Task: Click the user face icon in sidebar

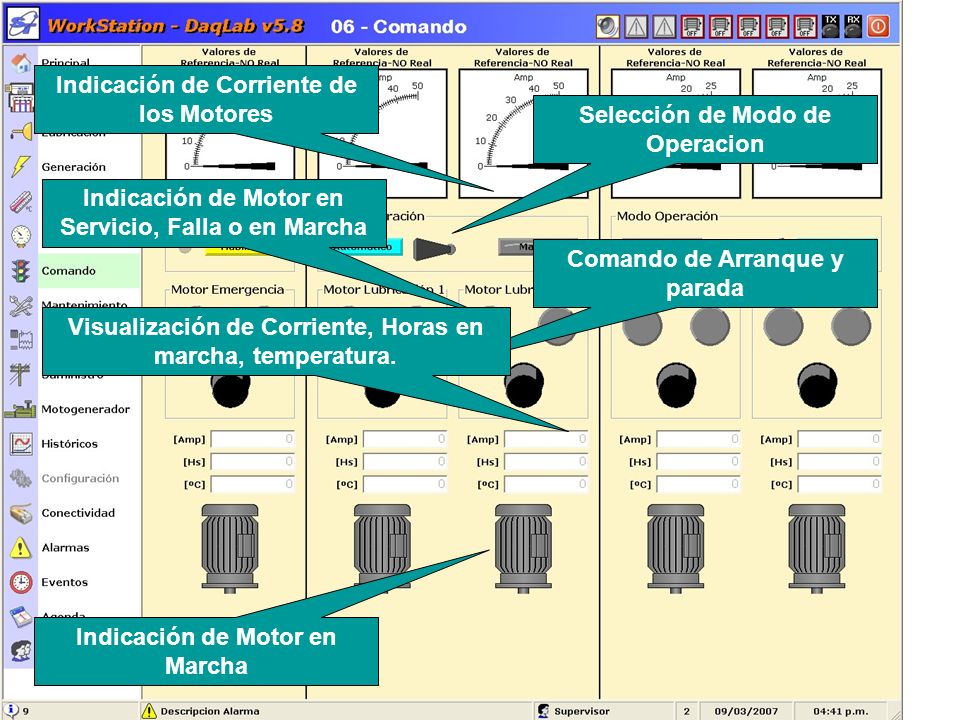Action: (21, 650)
